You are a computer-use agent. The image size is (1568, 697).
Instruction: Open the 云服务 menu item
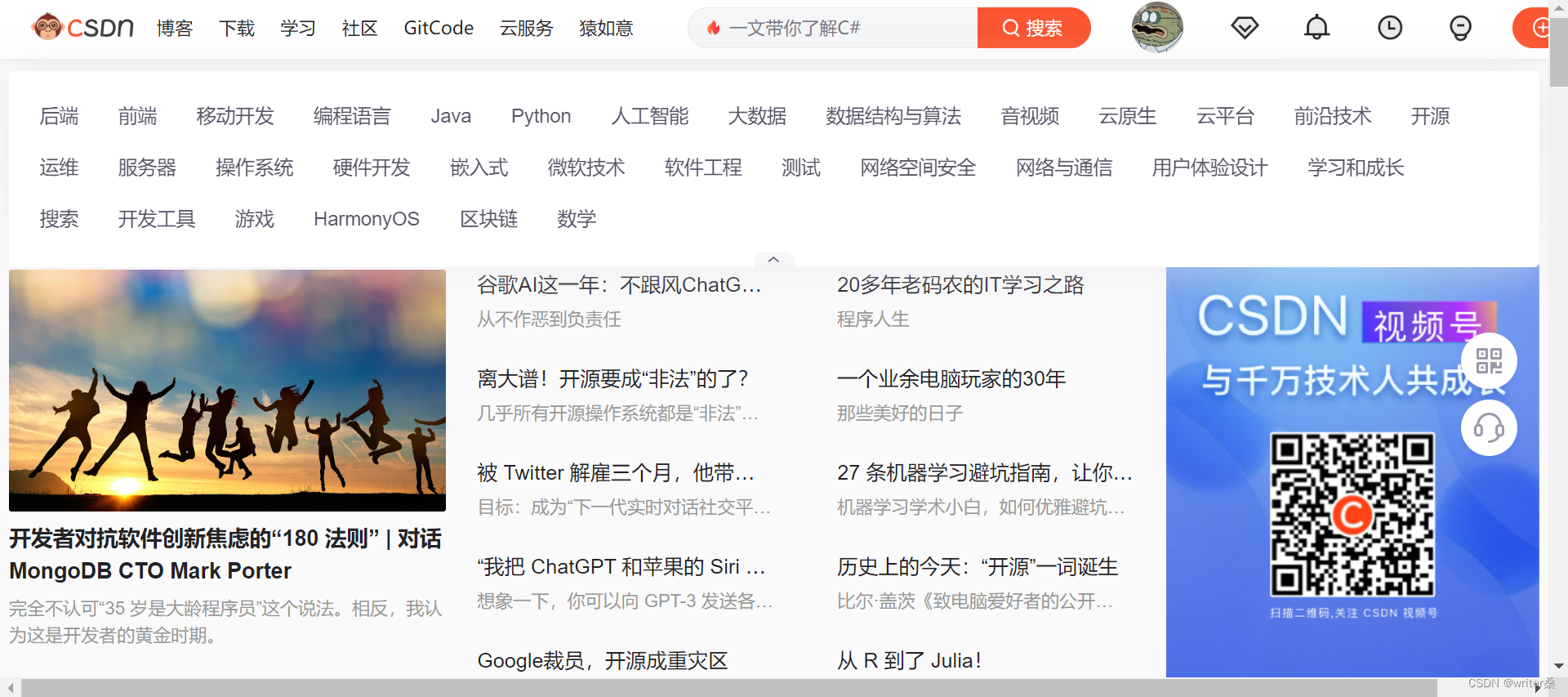527,28
